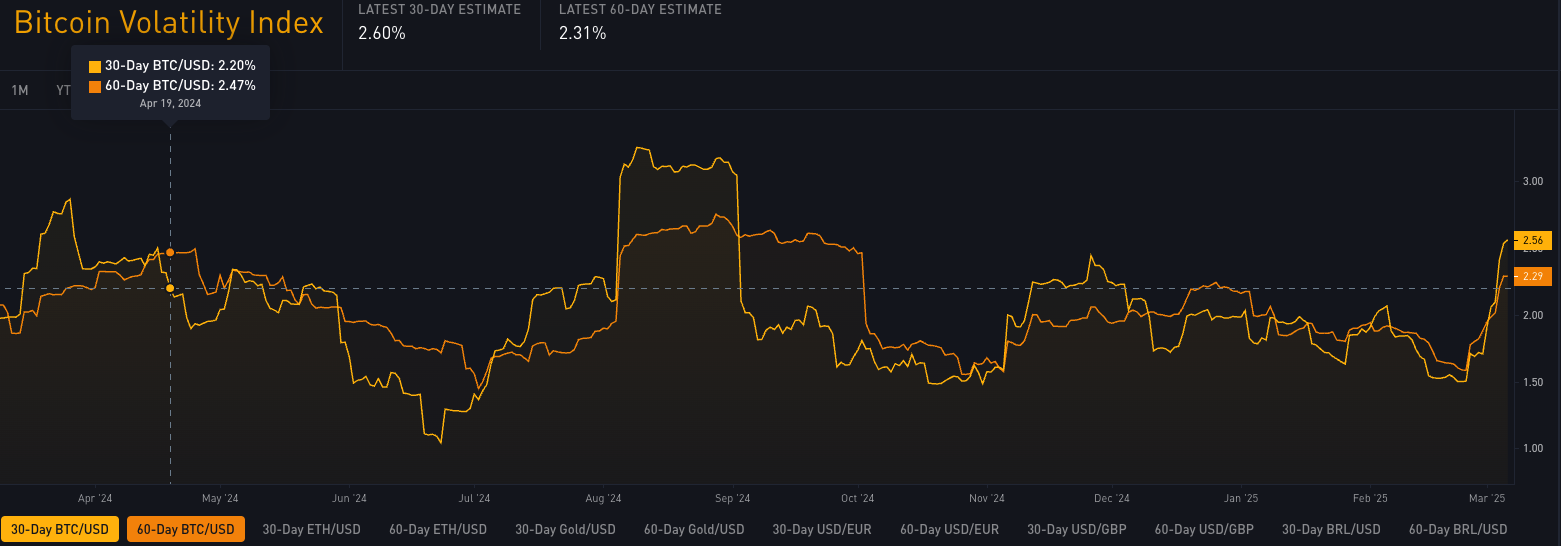This screenshot has width=1561, height=546.
Task: Click the 2.56 current value axis tag
Action: point(1532,241)
